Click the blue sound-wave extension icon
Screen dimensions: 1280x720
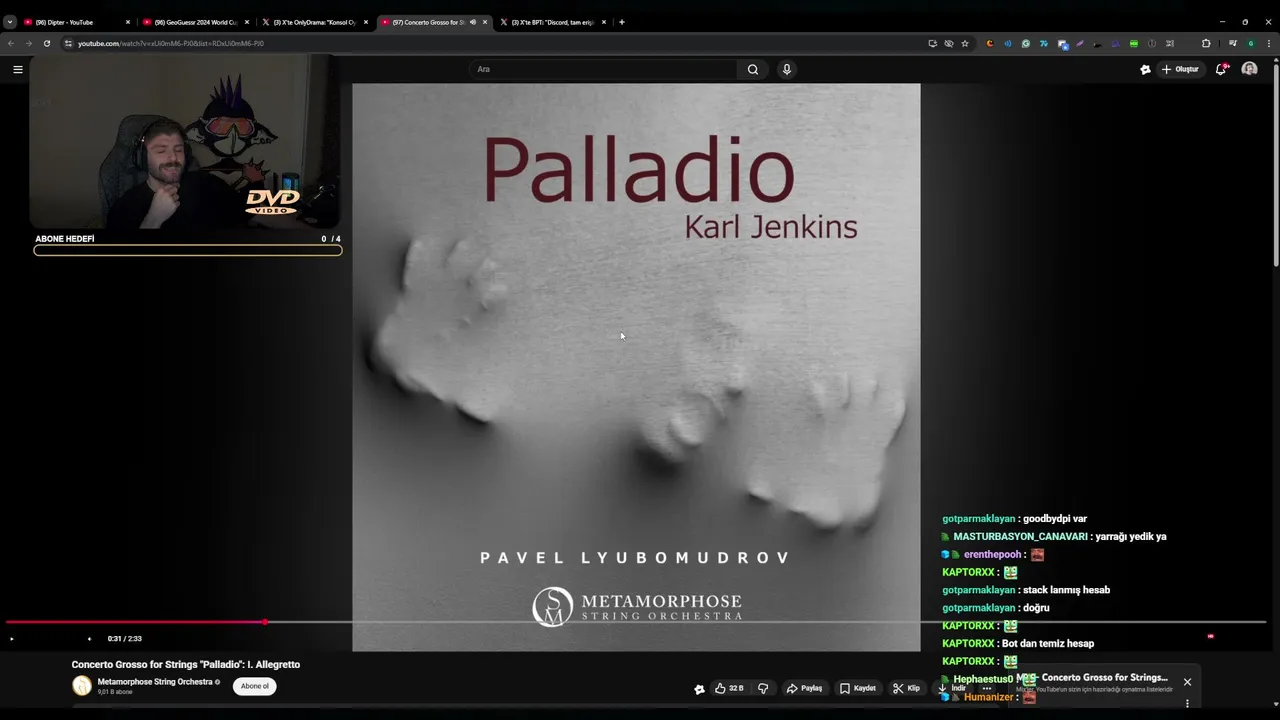tap(1008, 44)
